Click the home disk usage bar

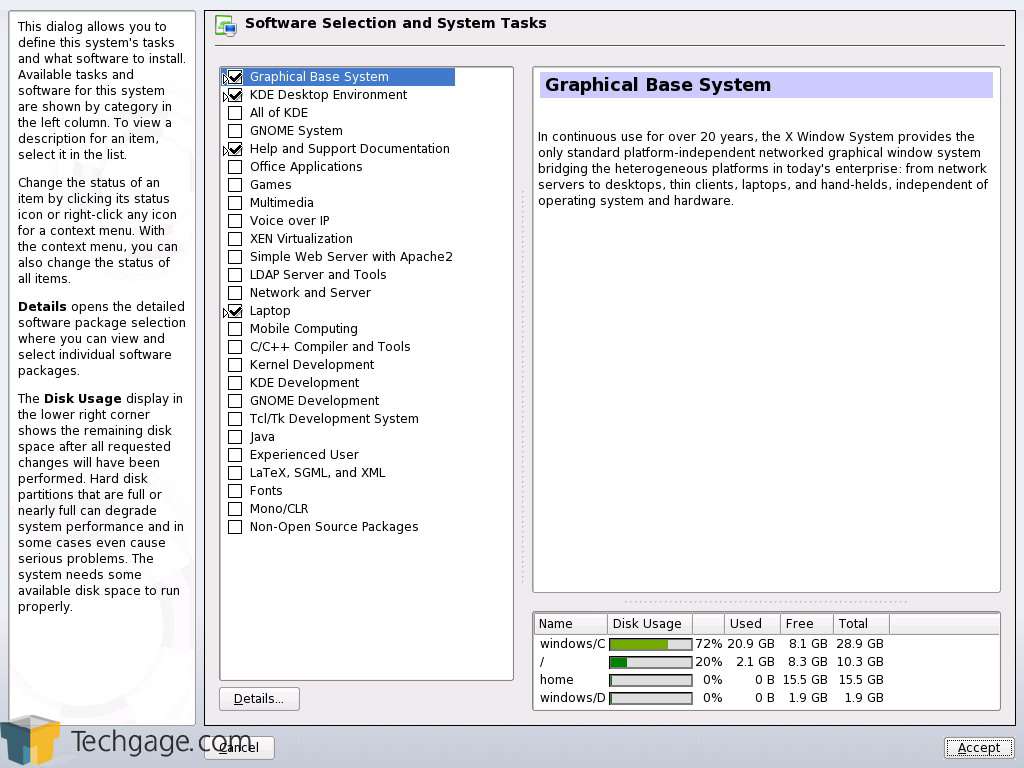point(650,680)
